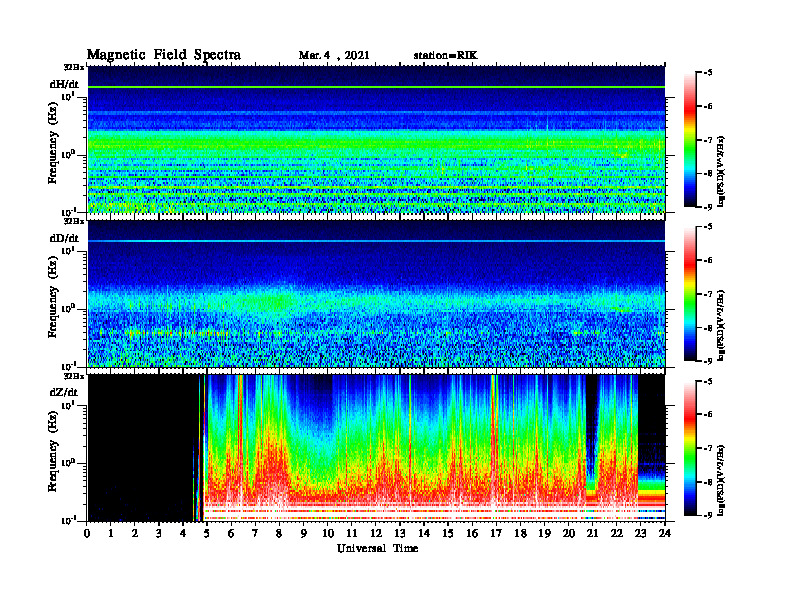
Task: Click hour 13 on the Universal Time axis
Action: pyautogui.click(x=400, y=533)
